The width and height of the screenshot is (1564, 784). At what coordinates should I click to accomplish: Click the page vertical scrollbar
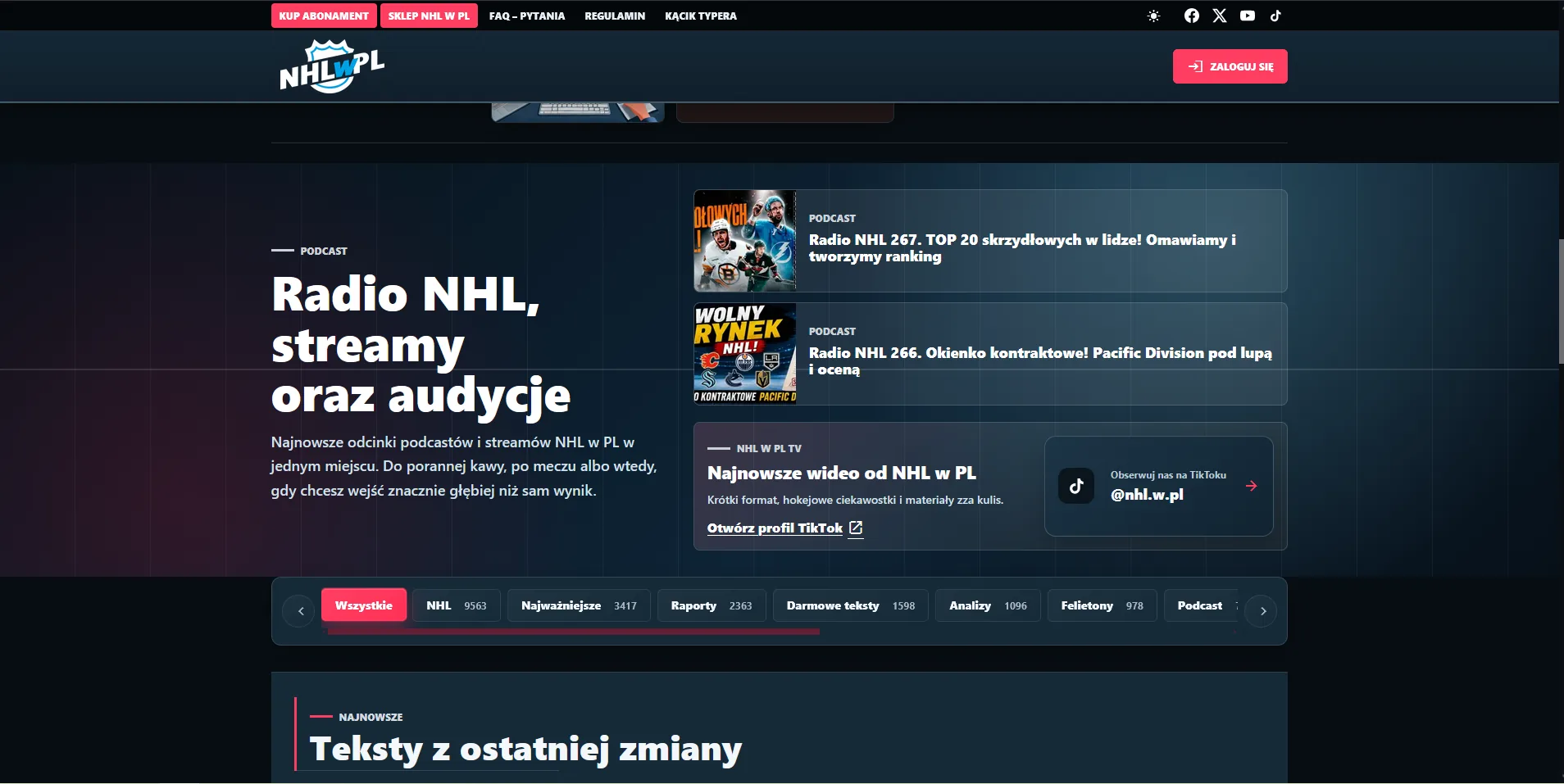[1561, 301]
